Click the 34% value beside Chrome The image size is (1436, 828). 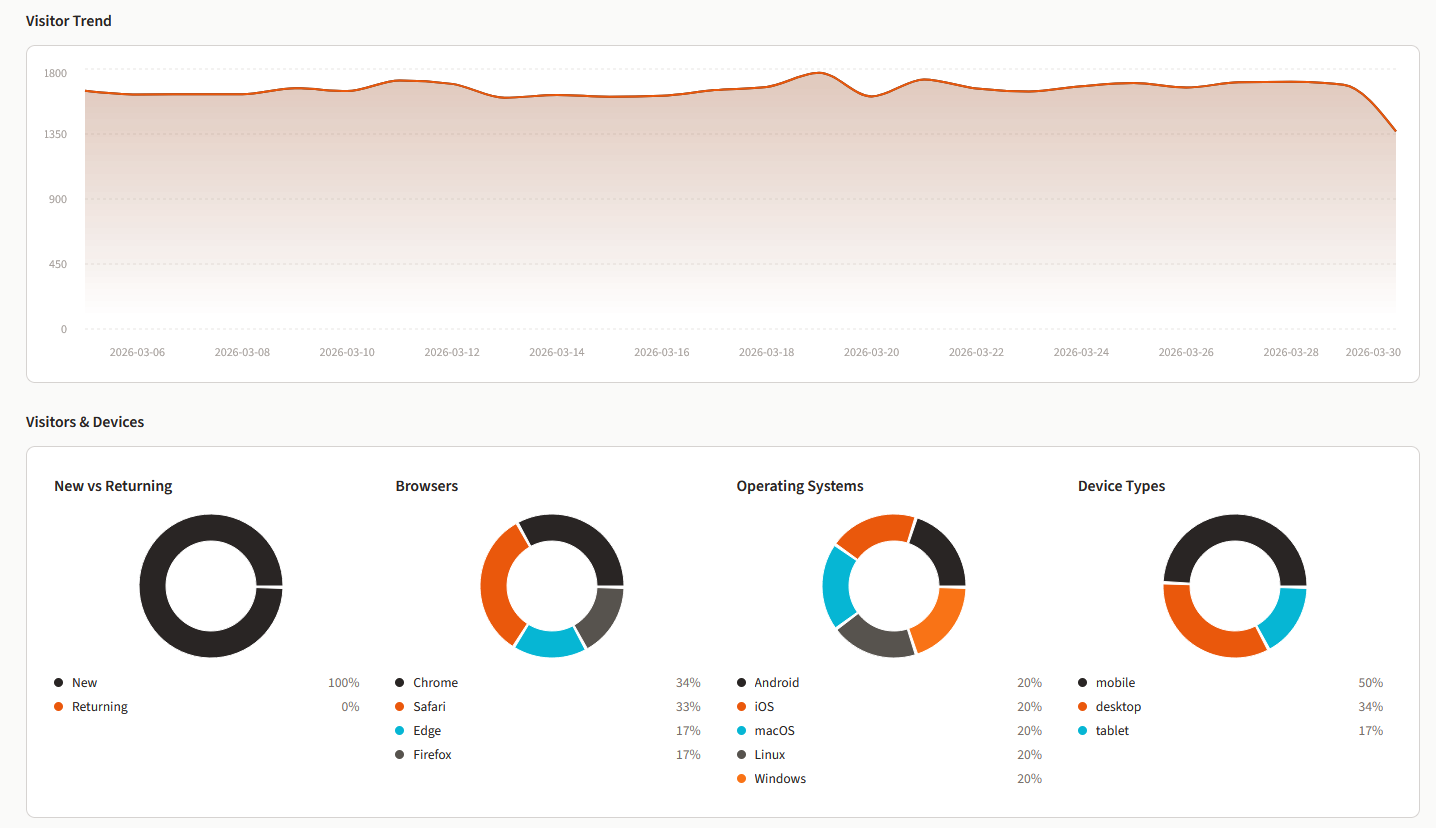(x=688, y=682)
